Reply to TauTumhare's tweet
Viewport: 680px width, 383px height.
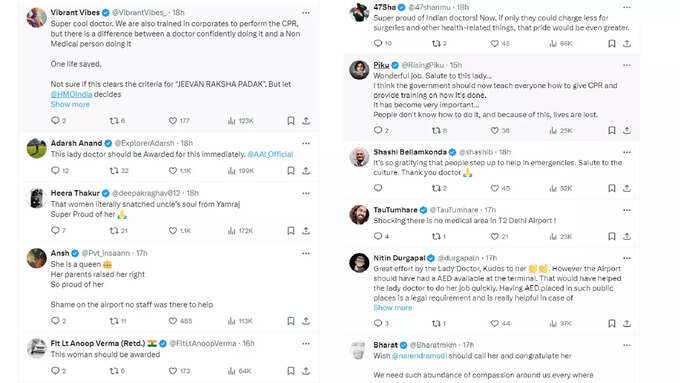coord(378,236)
